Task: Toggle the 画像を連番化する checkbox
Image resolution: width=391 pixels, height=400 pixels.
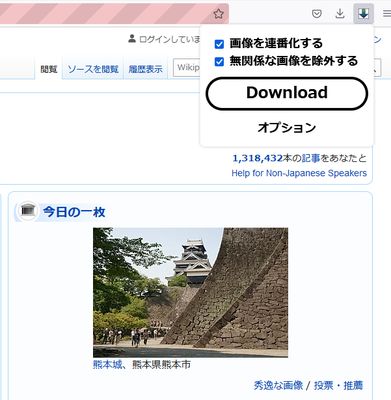Action: pos(219,44)
